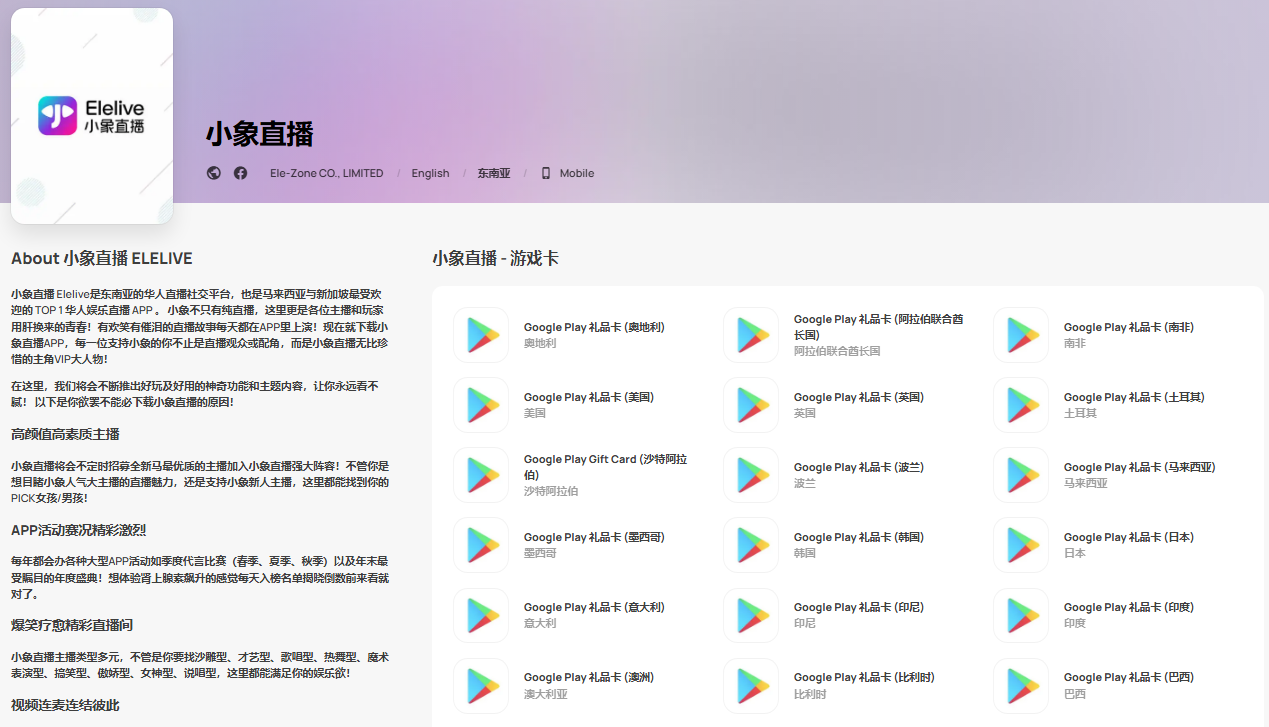Click the large 小象直播 page title

(x=260, y=134)
